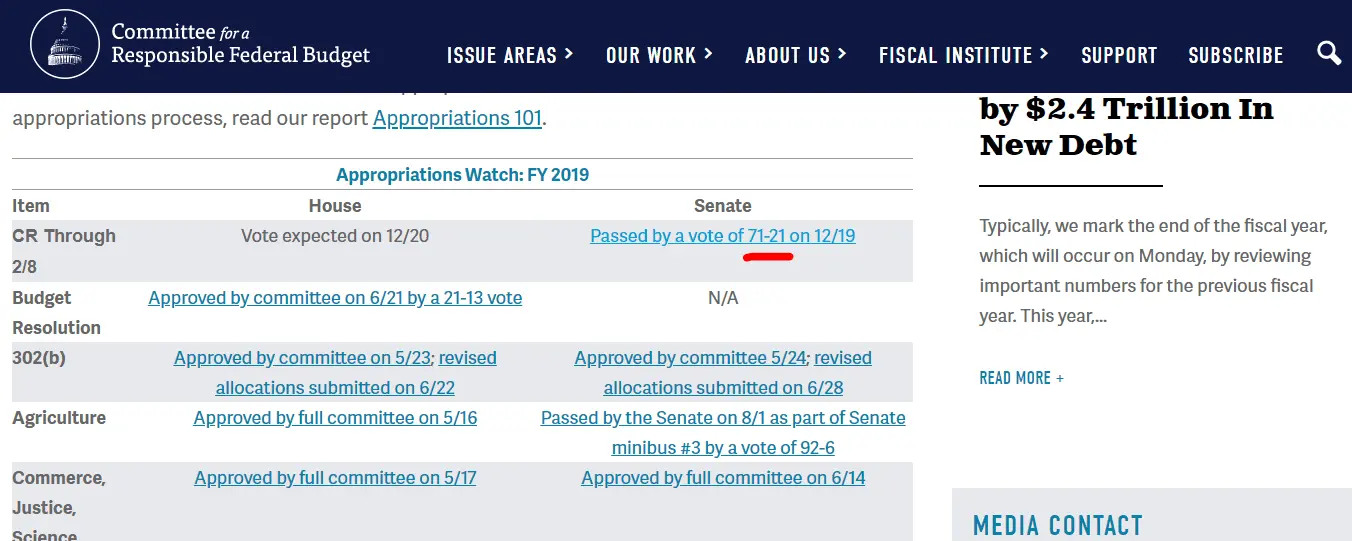Open the Subscribe menu item
Screen dimensions: 1352x541
click(1235, 55)
